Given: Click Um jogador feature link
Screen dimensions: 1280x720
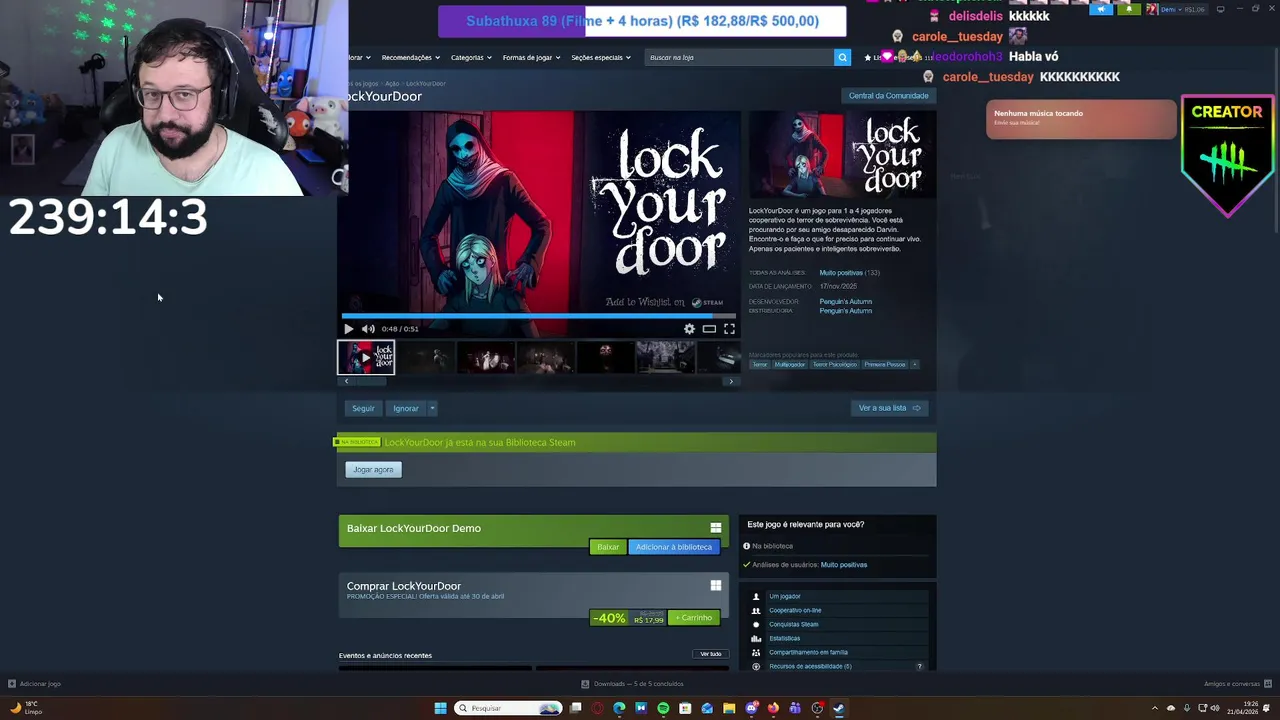Looking at the screenshot, I should 785,597.
